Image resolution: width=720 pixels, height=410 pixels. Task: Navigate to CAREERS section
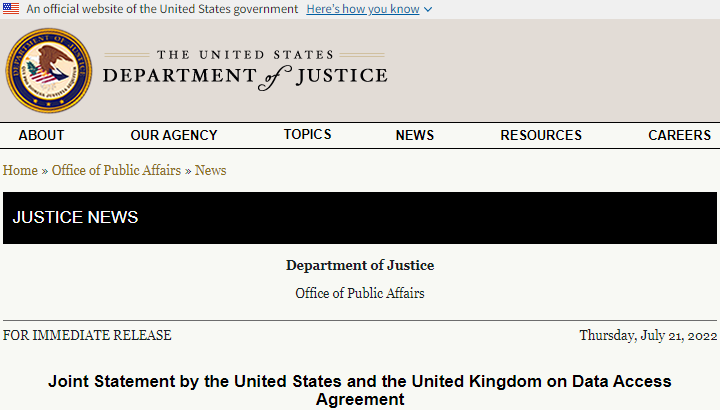[680, 135]
